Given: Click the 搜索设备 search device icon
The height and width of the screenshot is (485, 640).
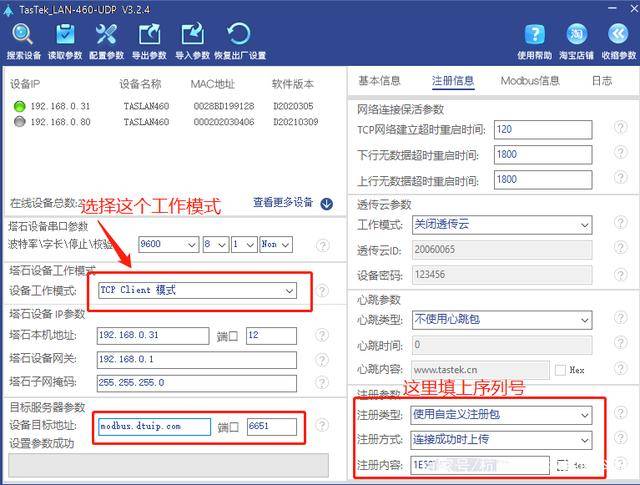Looking at the screenshot, I should pyautogui.click(x=22, y=34).
